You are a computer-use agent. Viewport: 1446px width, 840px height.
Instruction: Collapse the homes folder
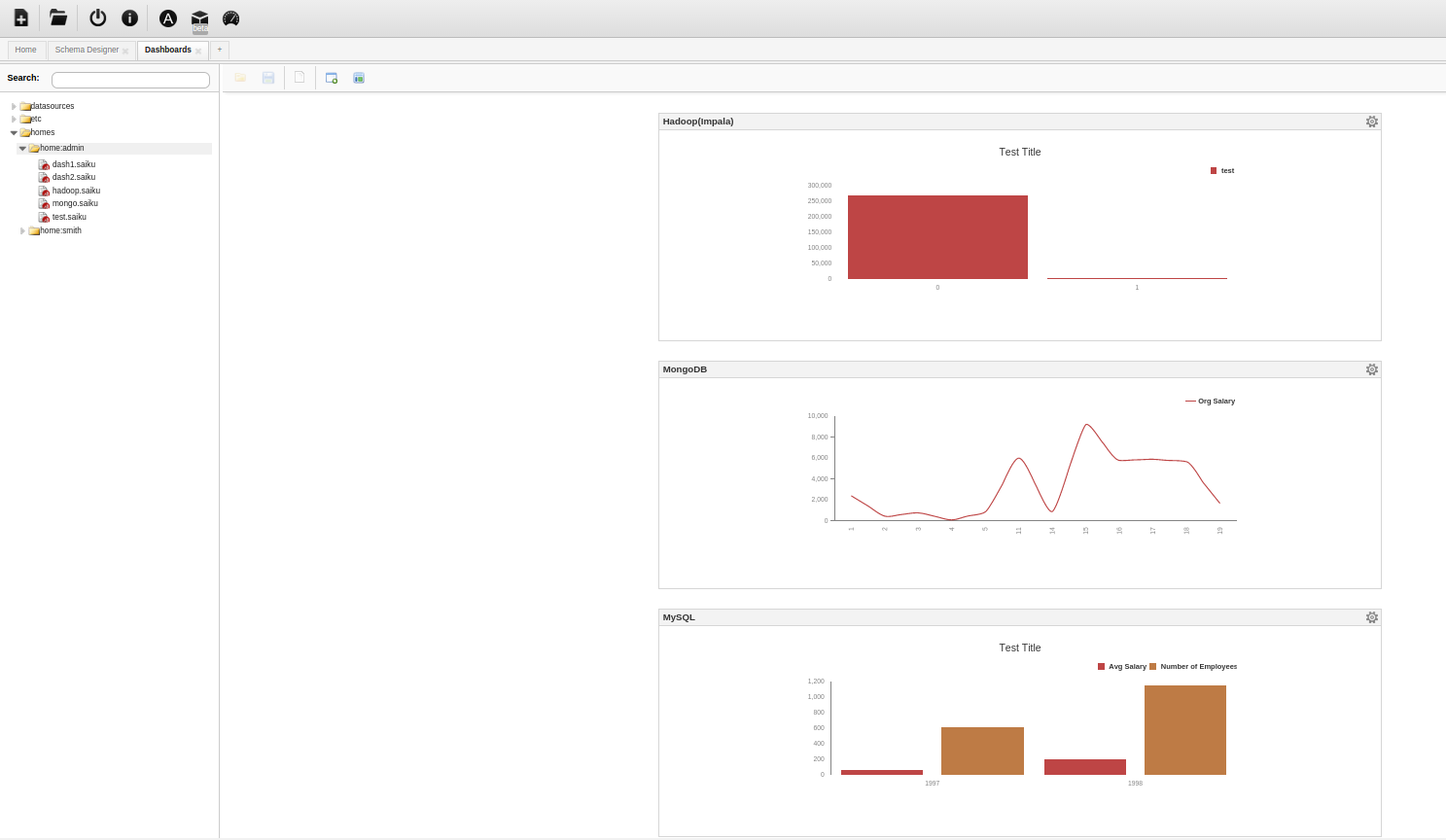(x=14, y=132)
